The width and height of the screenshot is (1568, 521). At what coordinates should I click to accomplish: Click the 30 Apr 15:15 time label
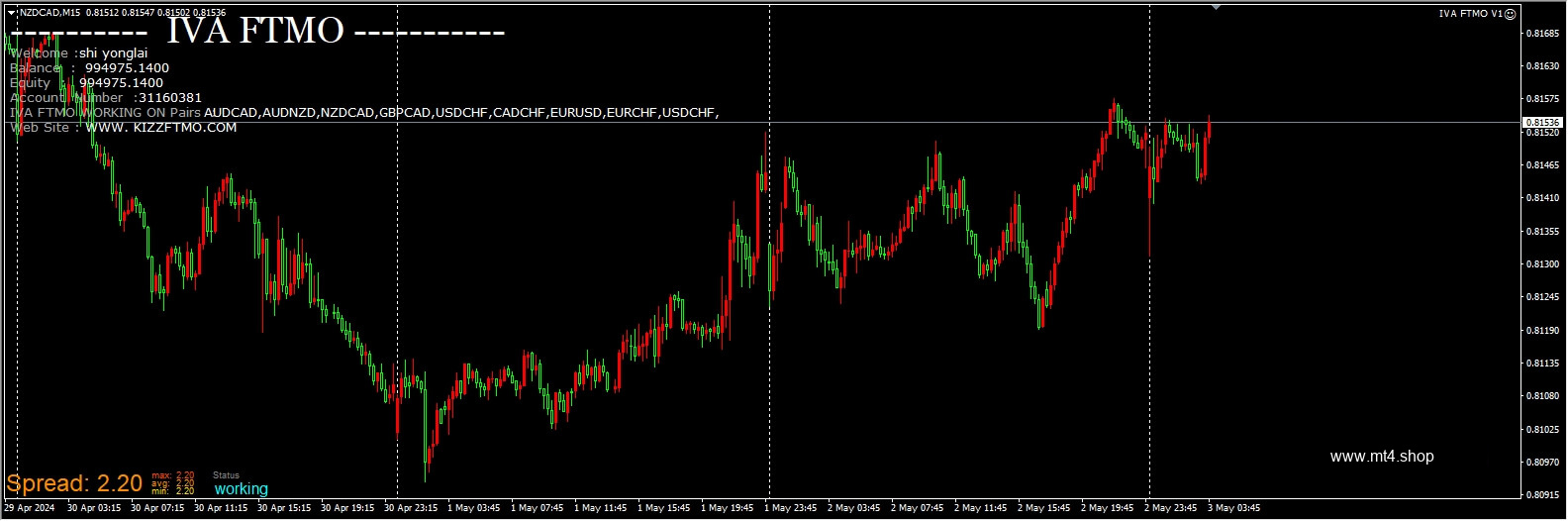pyautogui.click(x=284, y=508)
